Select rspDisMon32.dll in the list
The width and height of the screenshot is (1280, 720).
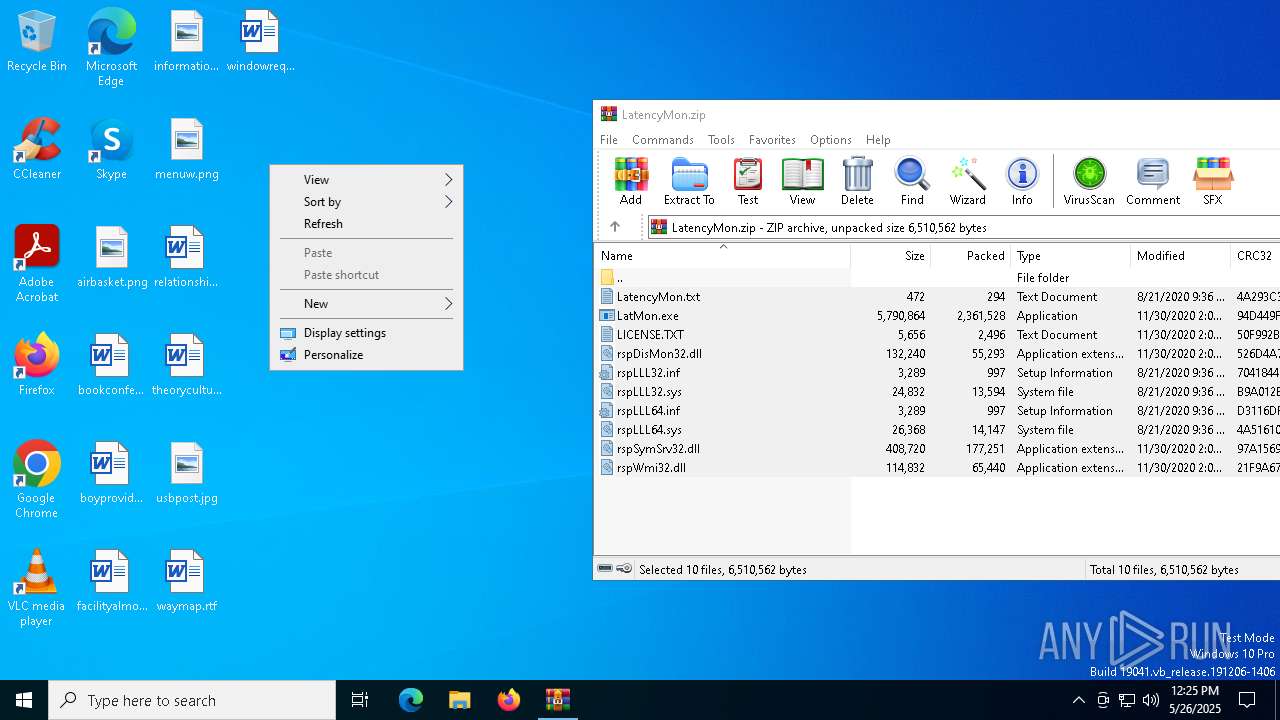point(937,354)
